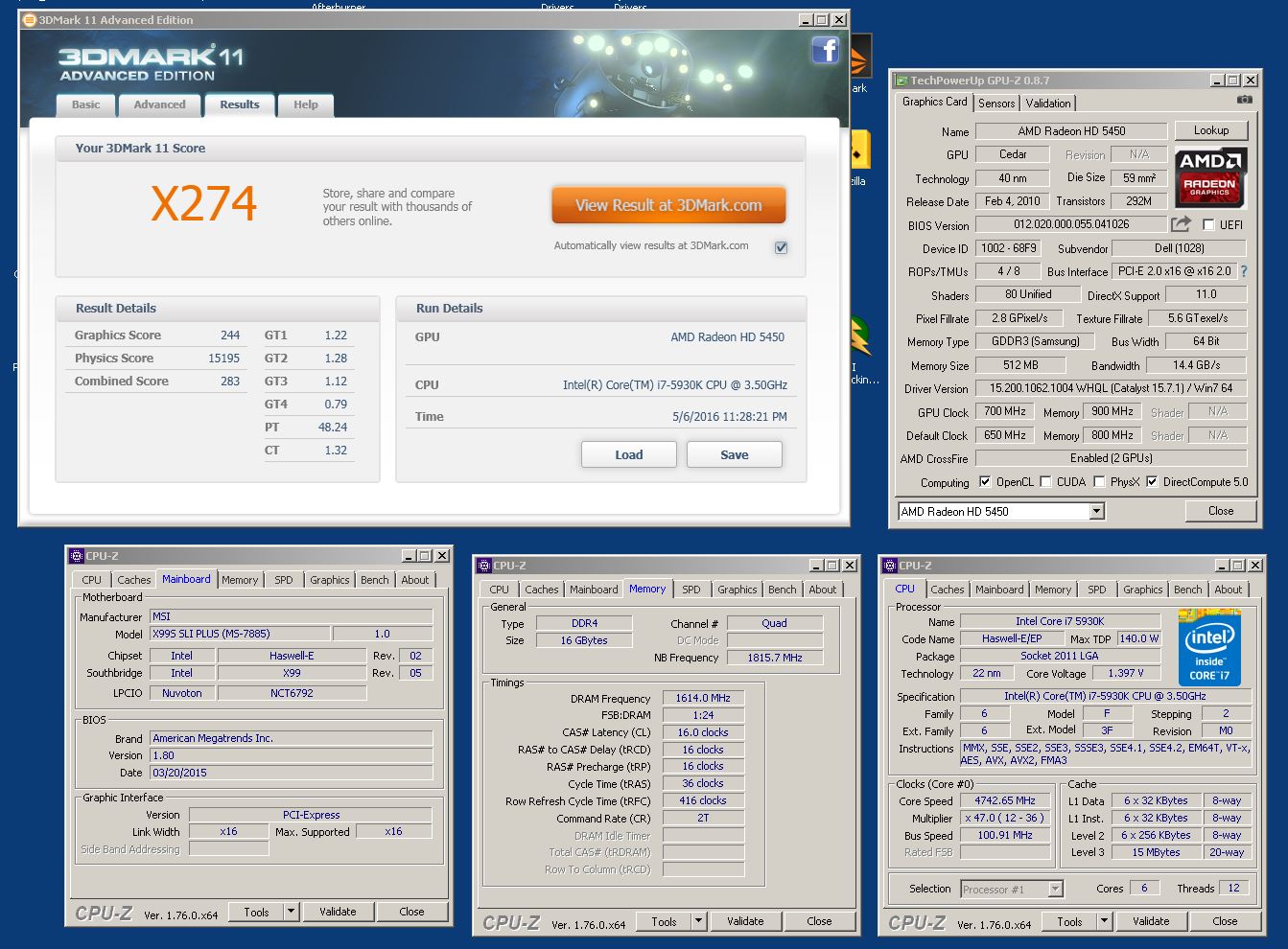
Task: Click Close button in GPU-Z
Action: tap(1221, 511)
